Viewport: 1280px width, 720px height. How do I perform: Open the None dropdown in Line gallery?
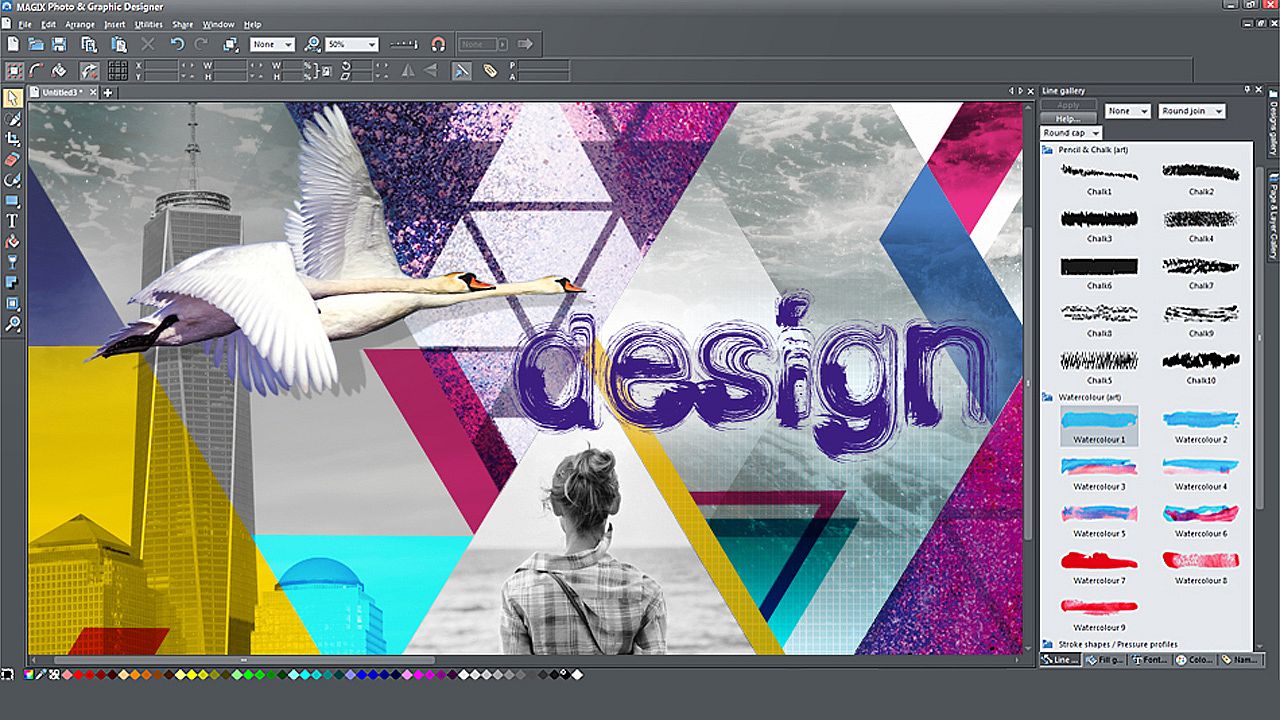(1128, 112)
